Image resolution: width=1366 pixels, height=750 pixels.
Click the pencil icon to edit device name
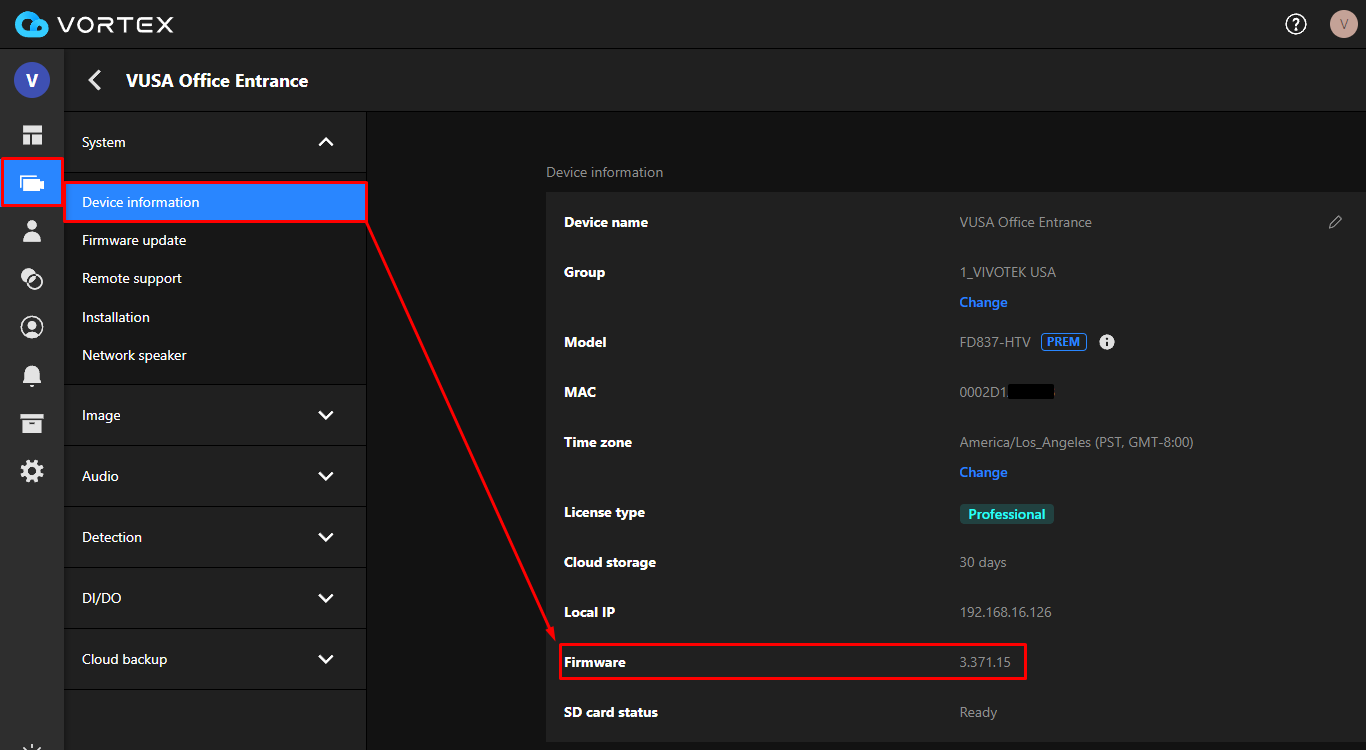pos(1335,222)
